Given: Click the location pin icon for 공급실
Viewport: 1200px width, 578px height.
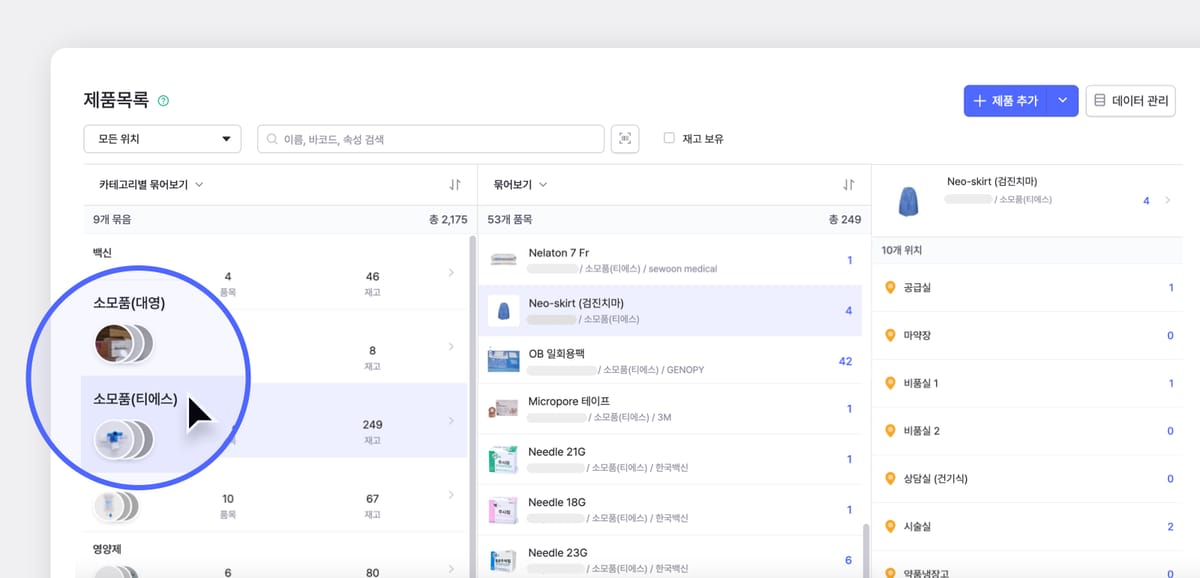Looking at the screenshot, I should pos(890,288).
